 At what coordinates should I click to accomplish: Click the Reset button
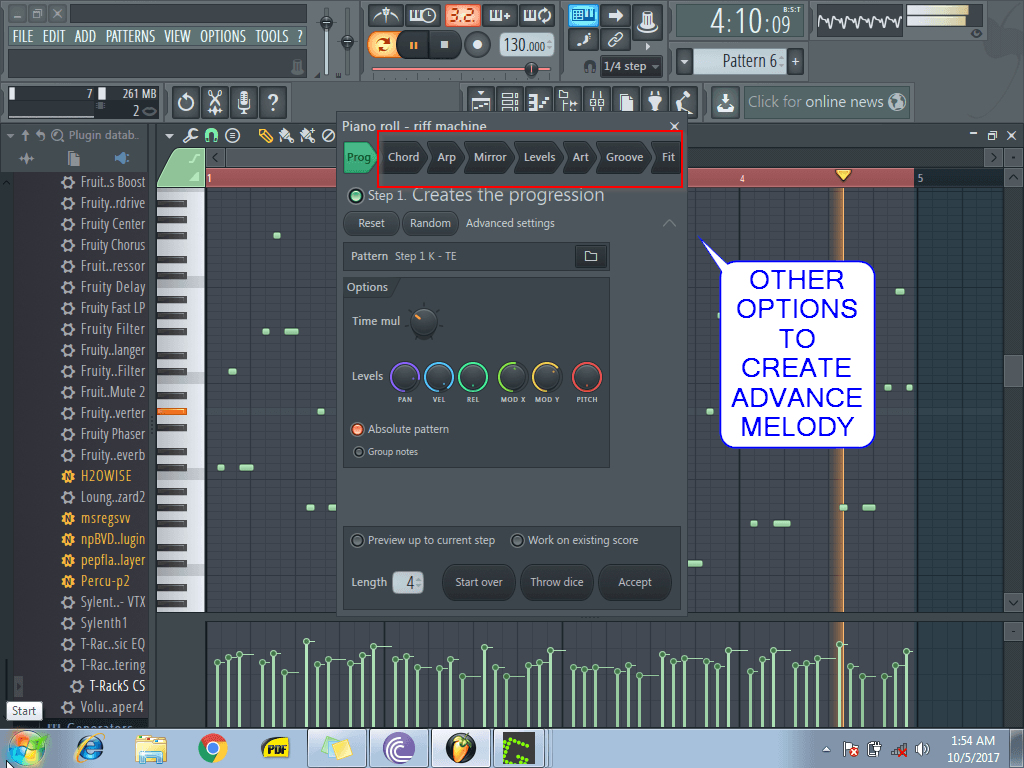click(x=372, y=223)
